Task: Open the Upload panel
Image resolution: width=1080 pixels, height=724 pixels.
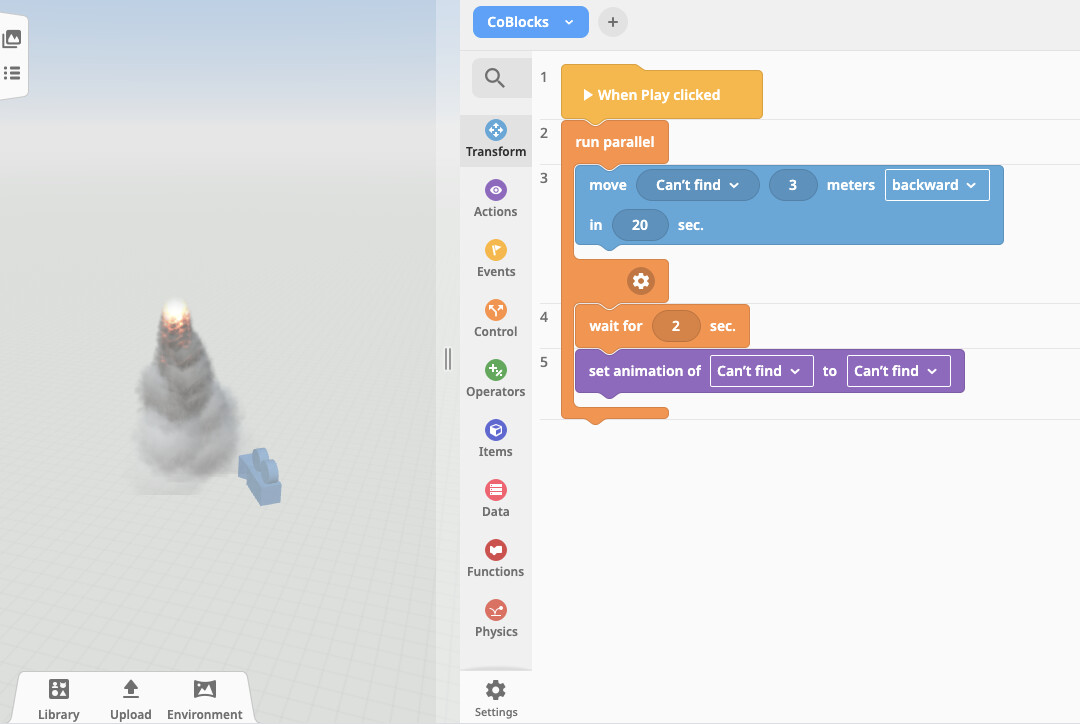Action: point(131,699)
